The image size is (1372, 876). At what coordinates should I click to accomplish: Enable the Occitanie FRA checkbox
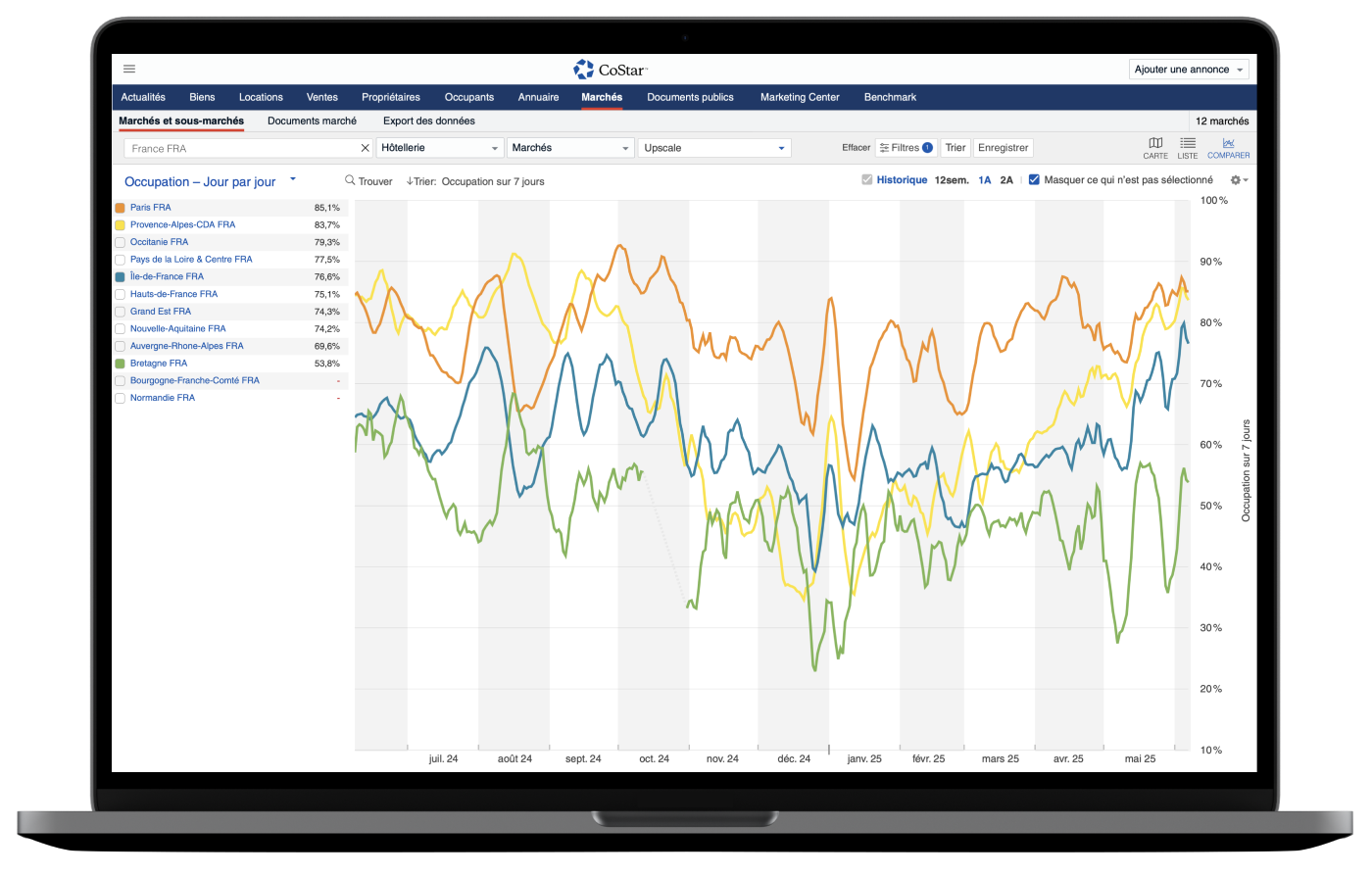[120, 242]
